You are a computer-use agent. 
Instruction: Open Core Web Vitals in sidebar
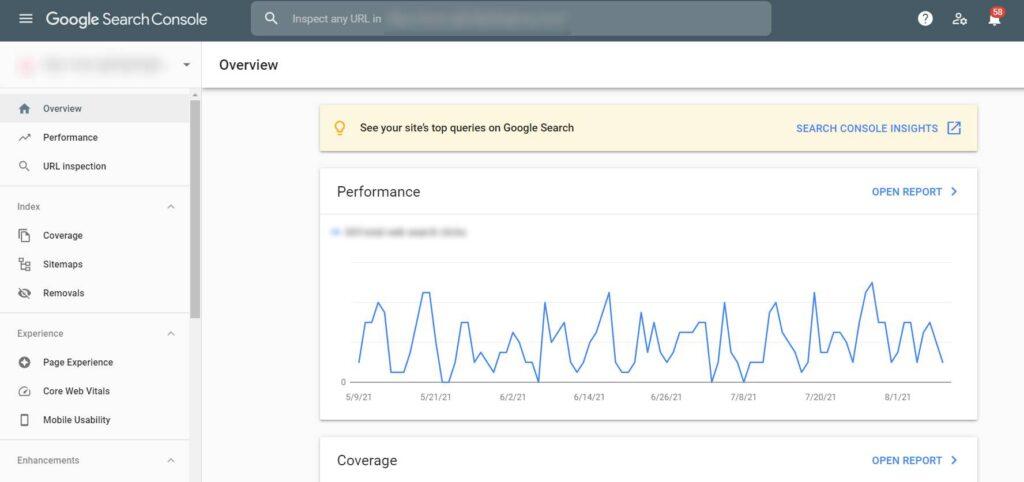(95, 391)
